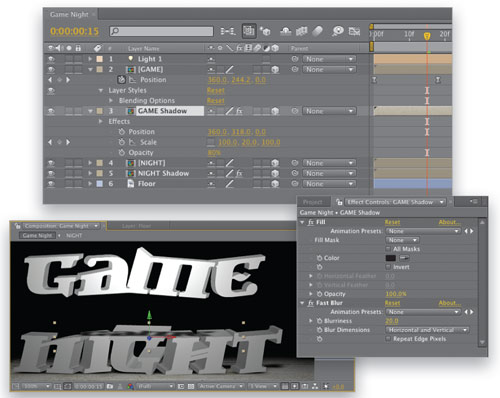Toggle the Shy layers hide switch icon
Viewport: 500px width, 398px height.
click(286, 31)
